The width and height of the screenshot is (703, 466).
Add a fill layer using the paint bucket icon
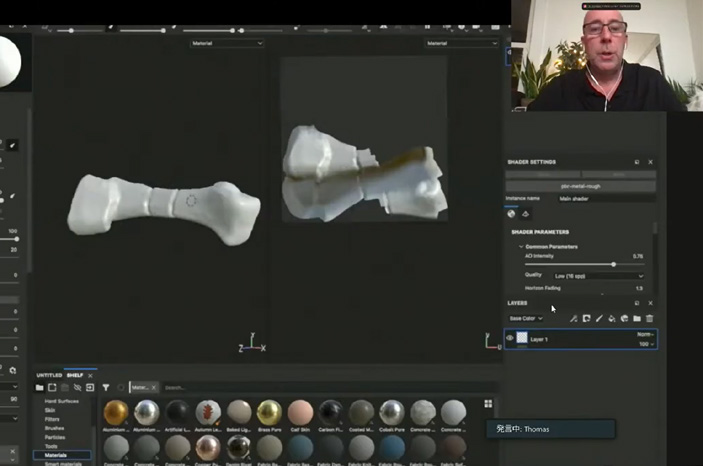point(611,319)
